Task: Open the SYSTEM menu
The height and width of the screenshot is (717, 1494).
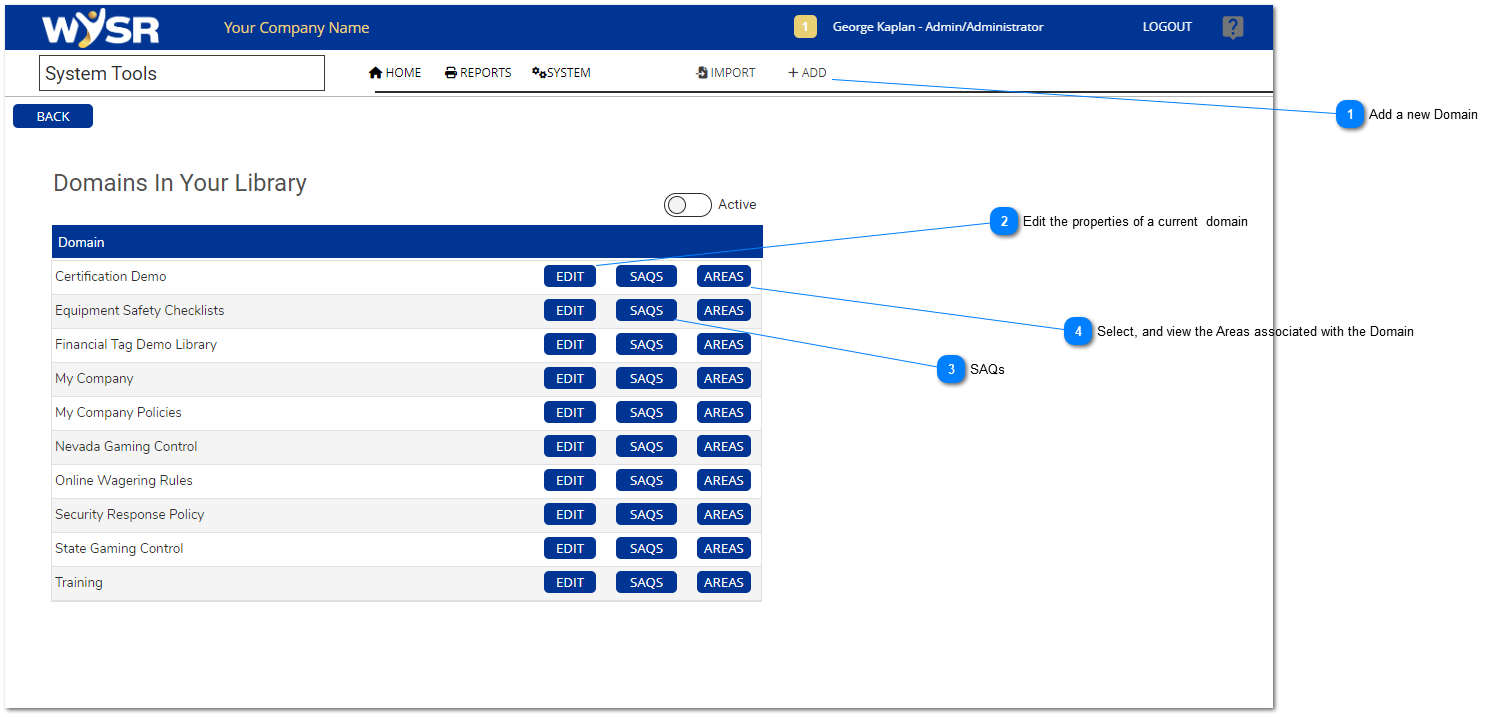Action: 568,72
